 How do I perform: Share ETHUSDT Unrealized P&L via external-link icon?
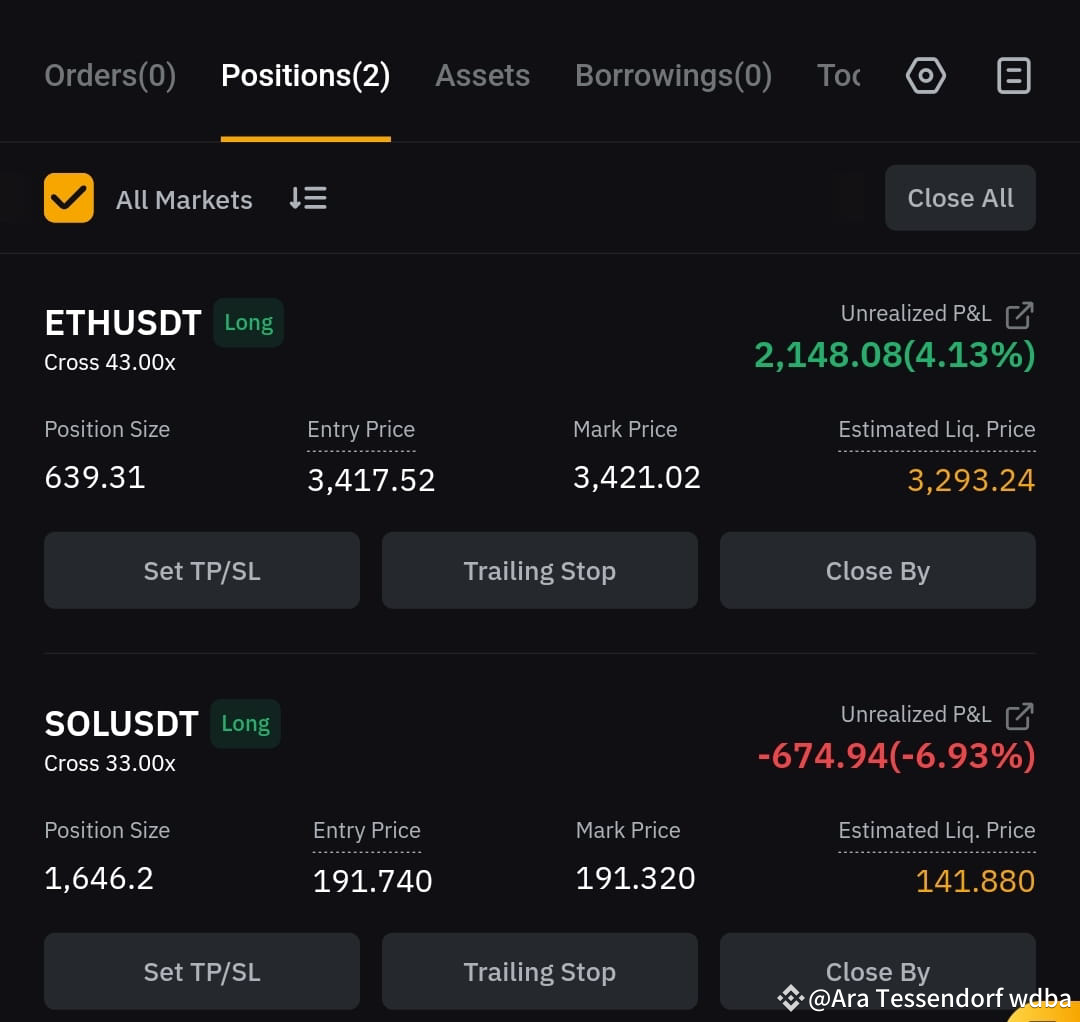pos(1019,314)
